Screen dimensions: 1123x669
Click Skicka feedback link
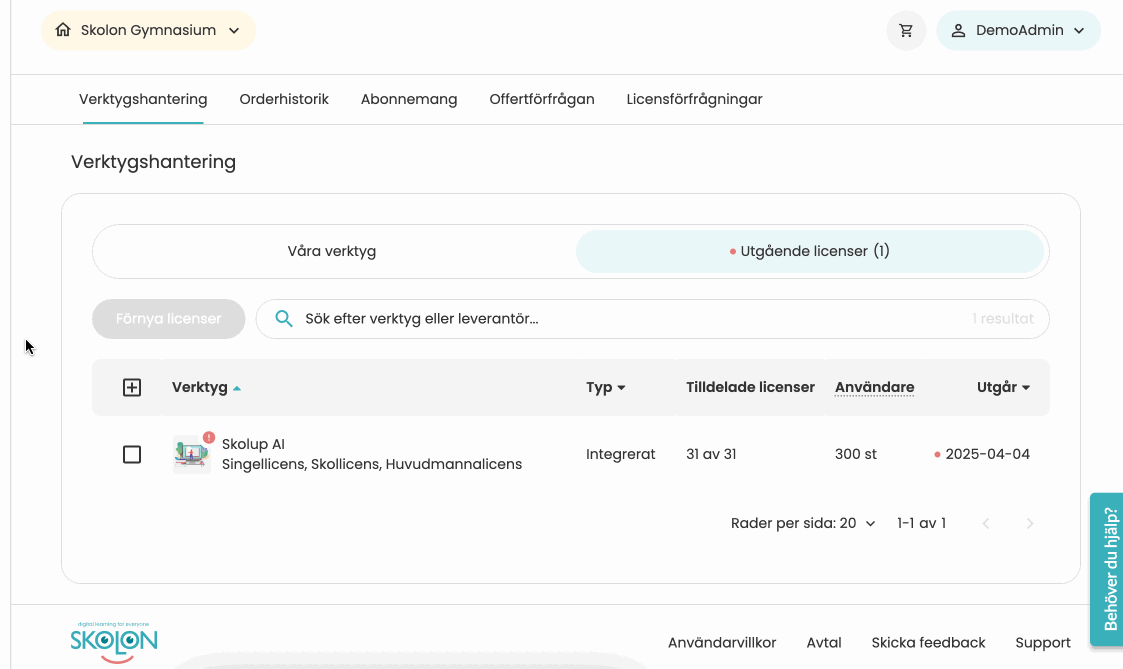928,642
